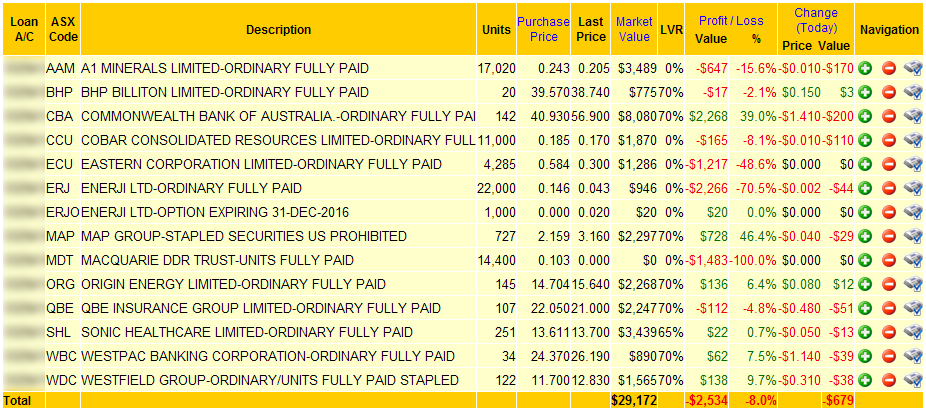Click the red minus icon in the MAP row
The width and height of the screenshot is (926, 411).
(x=889, y=237)
